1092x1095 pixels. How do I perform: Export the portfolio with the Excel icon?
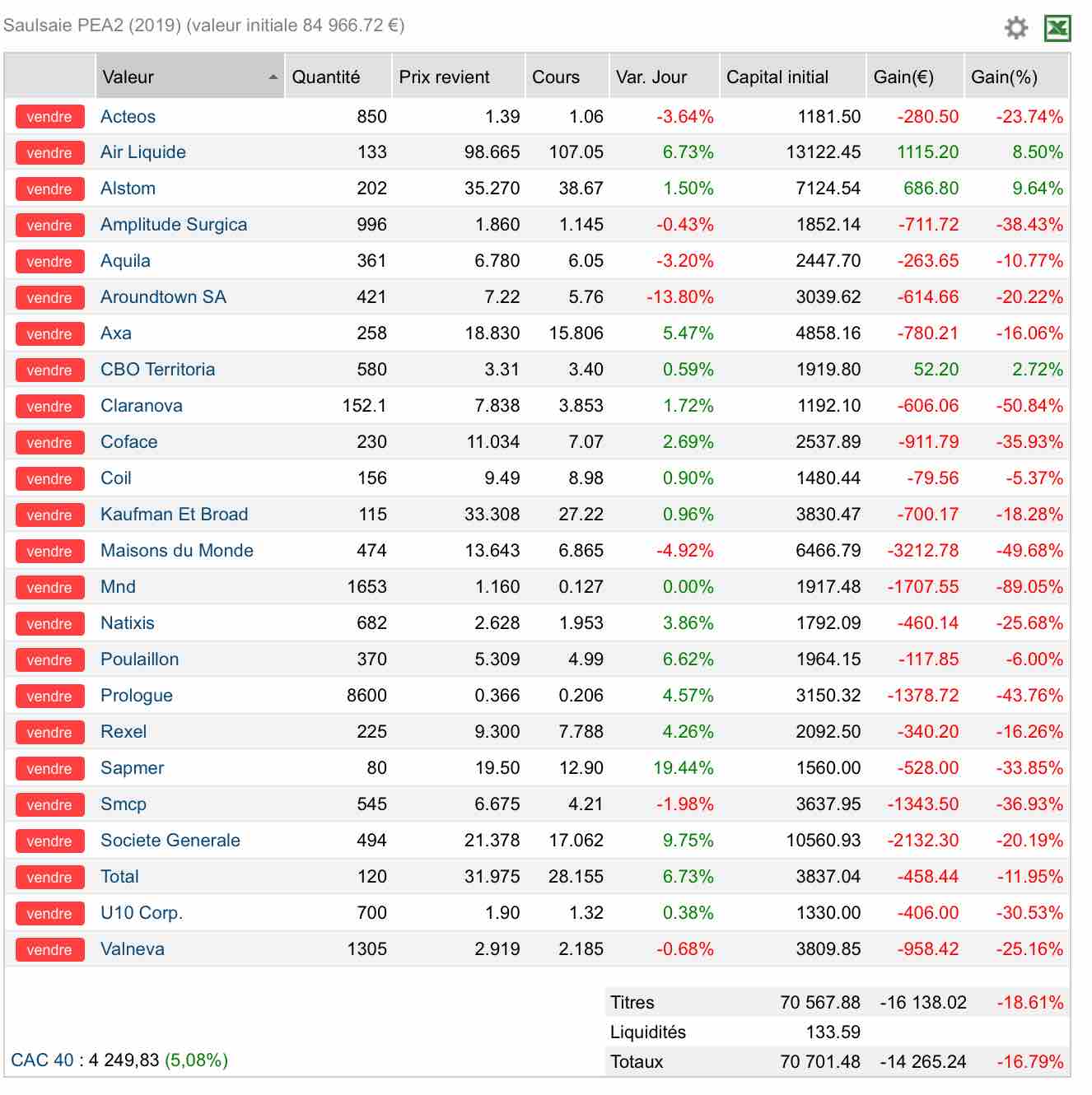click(1057, 28)
